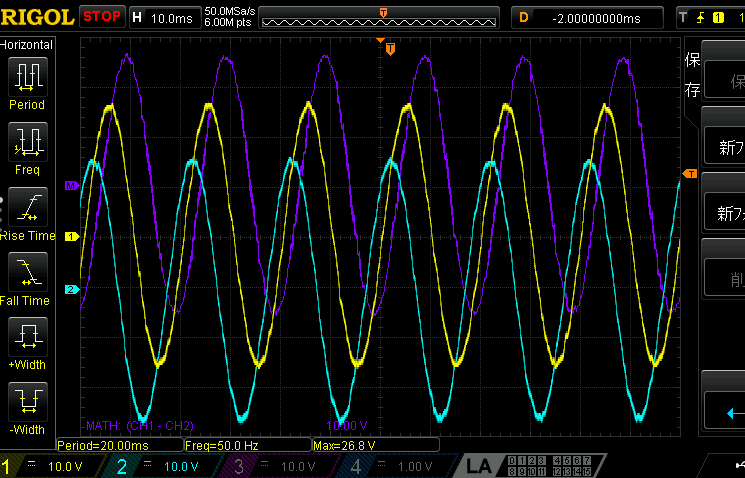Click the red STOP status button
The height and width of the screenshot is (478, 745).
tap(102, 17)
